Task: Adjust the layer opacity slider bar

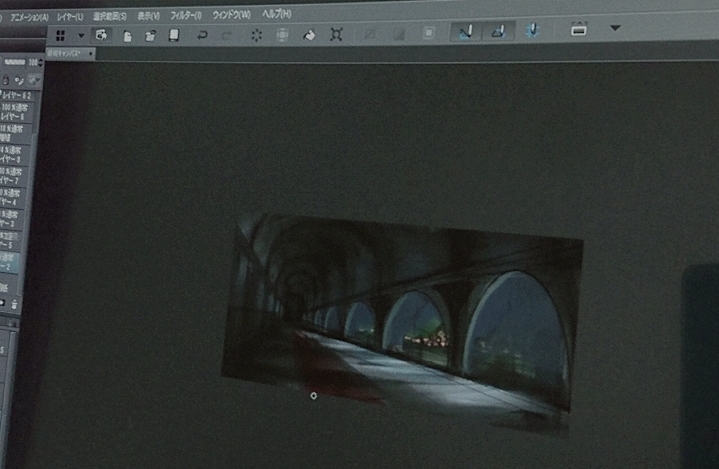Action: (15, 62)
